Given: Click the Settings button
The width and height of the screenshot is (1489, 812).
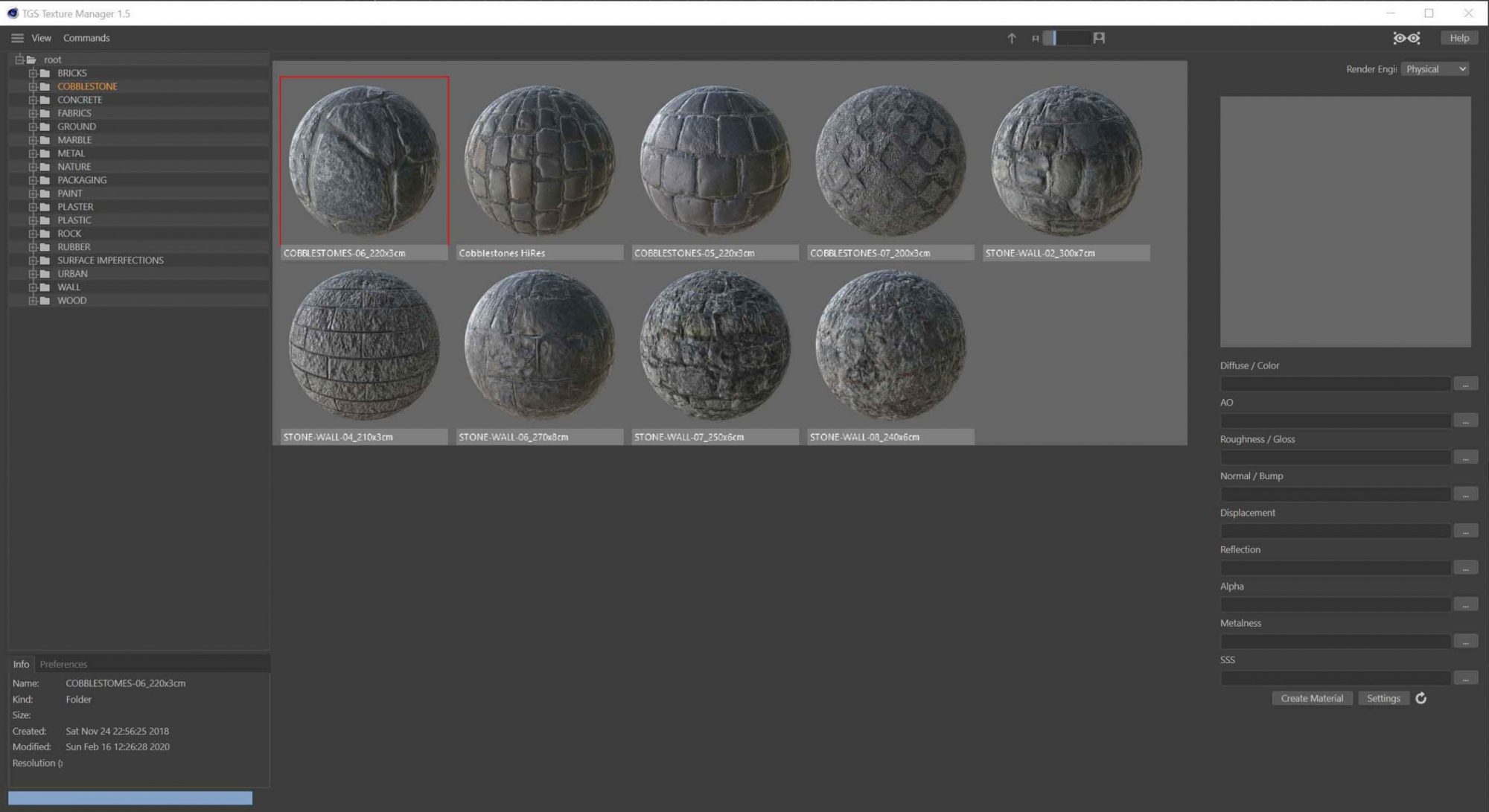Looking at the screenshot, I should click(x=1383, y=698).
